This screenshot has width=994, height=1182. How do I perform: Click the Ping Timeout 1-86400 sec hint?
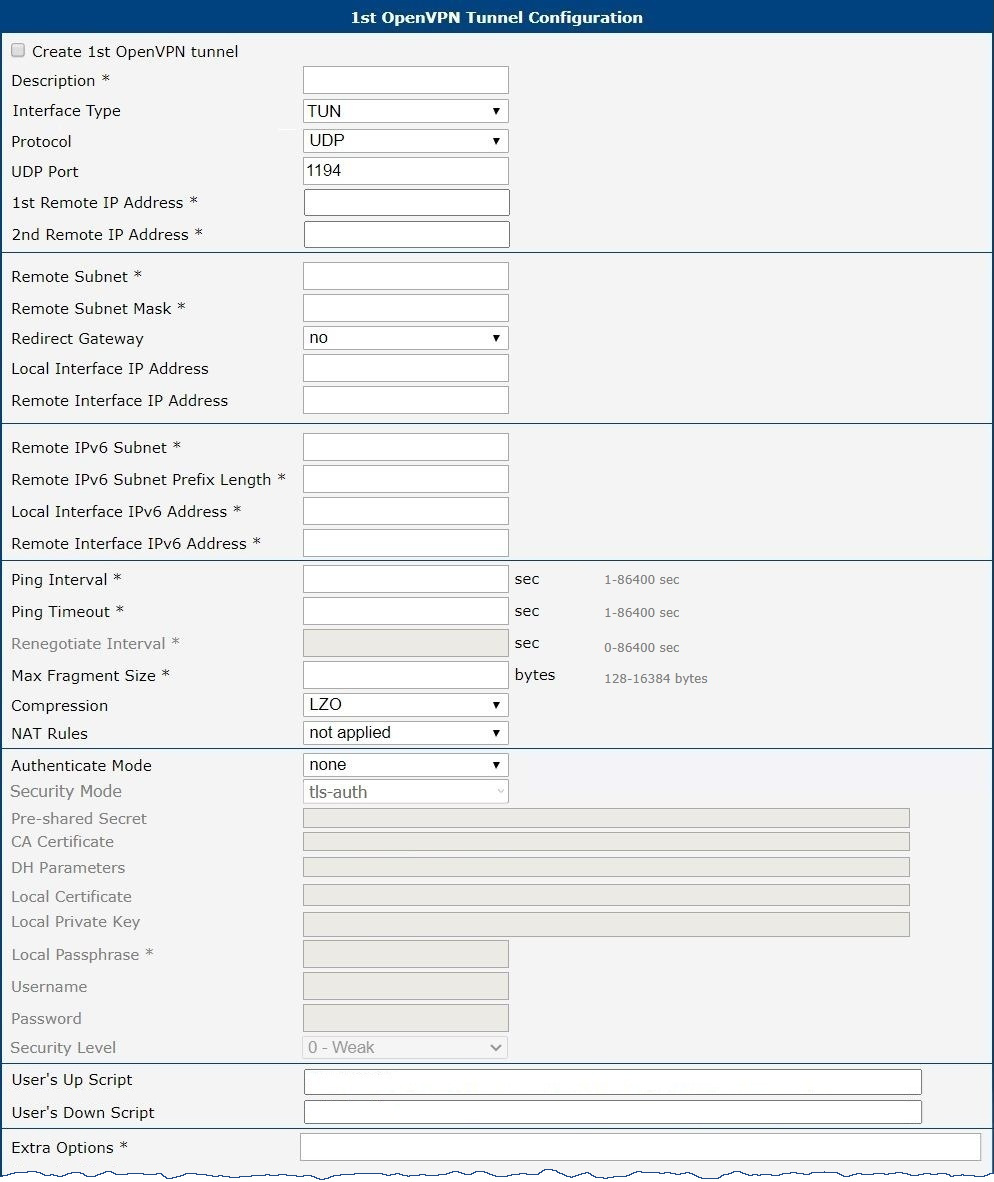(x=641, y=613)
